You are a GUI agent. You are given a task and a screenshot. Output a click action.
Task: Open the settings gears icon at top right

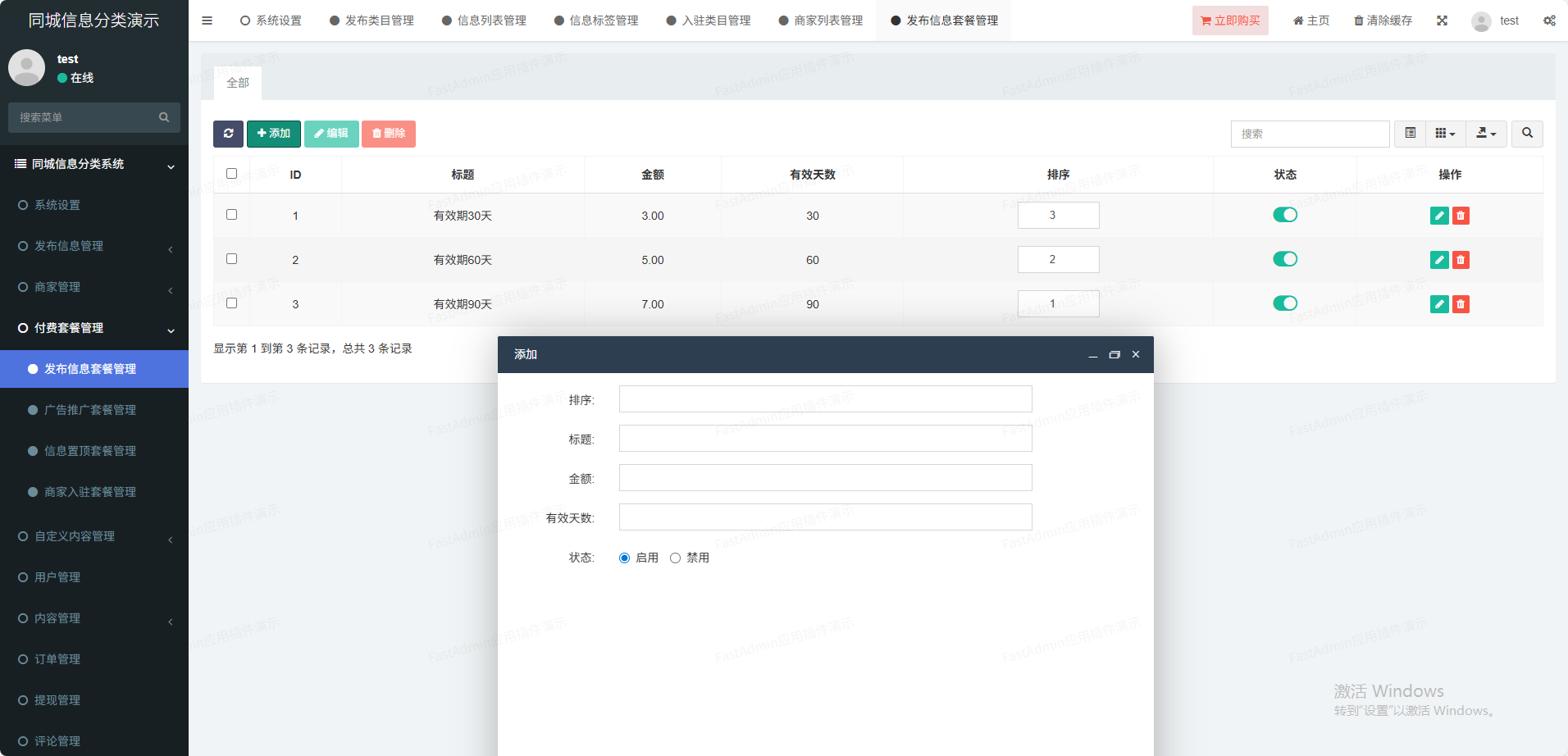[x=1549, y=20]
